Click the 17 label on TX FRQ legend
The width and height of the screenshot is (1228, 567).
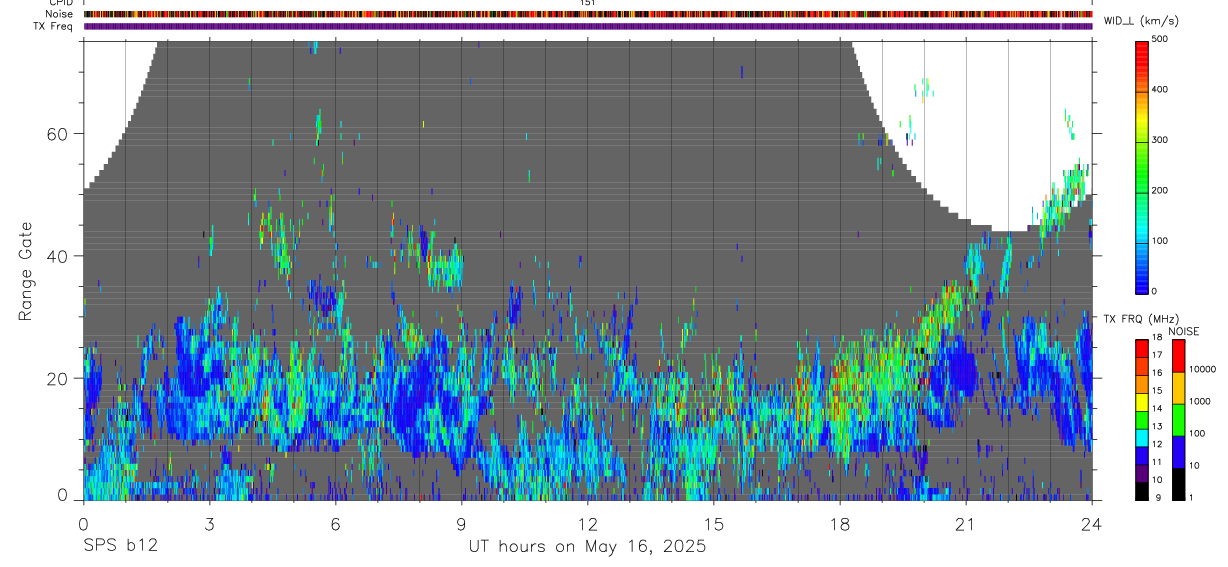pos(1157,355)
